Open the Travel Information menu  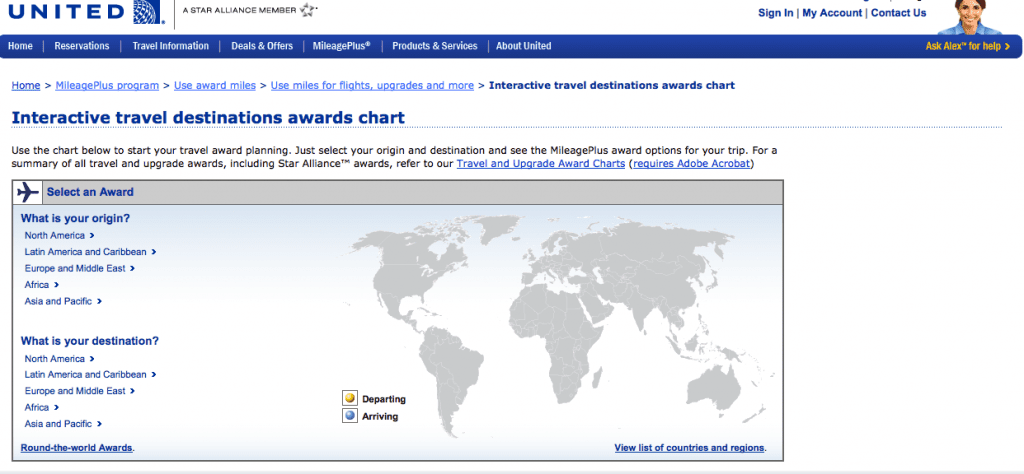[170, 46]
